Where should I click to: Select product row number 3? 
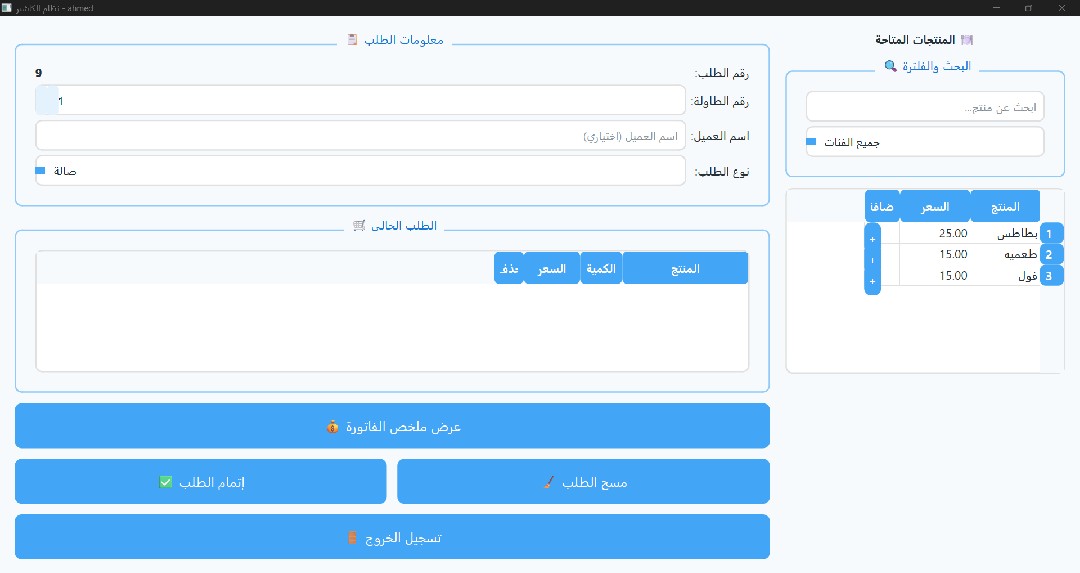pyautogui.click(x=1050, y=276)
